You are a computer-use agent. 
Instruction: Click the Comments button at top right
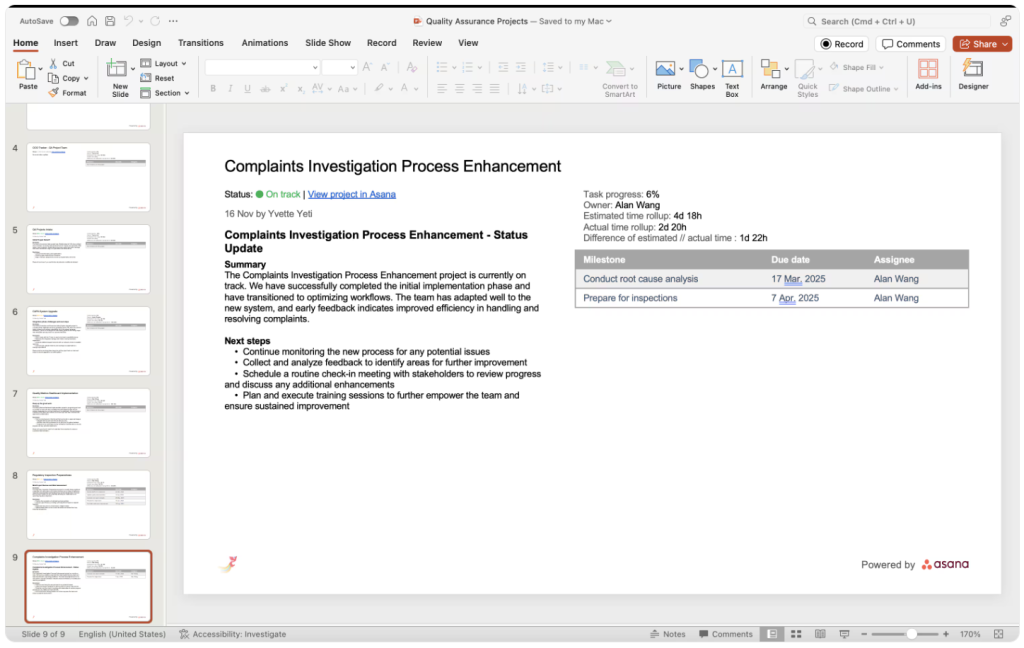[910, 44]
